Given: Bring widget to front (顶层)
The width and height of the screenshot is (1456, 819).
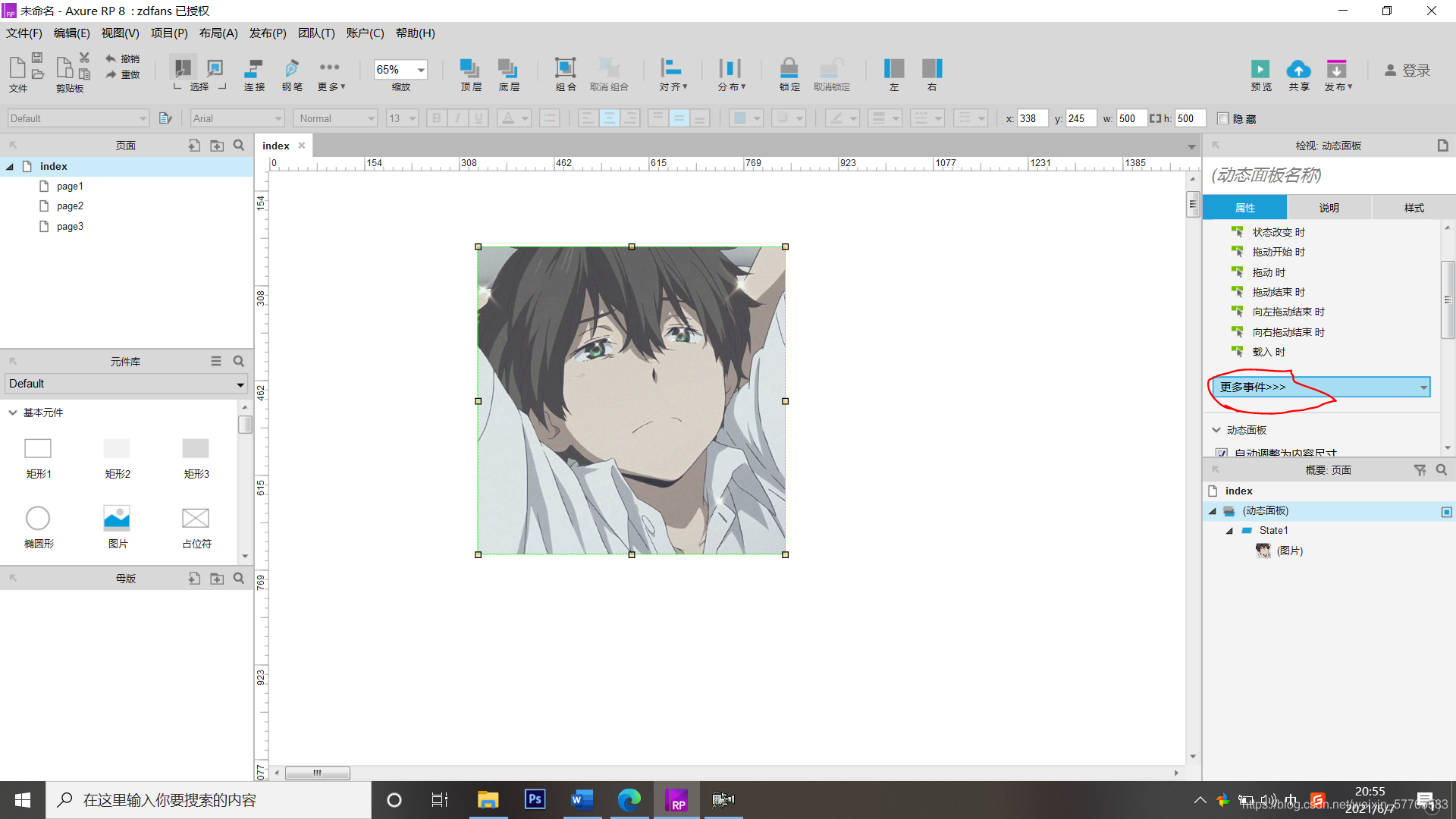Looking at the screenshot, I should (471, 74).
